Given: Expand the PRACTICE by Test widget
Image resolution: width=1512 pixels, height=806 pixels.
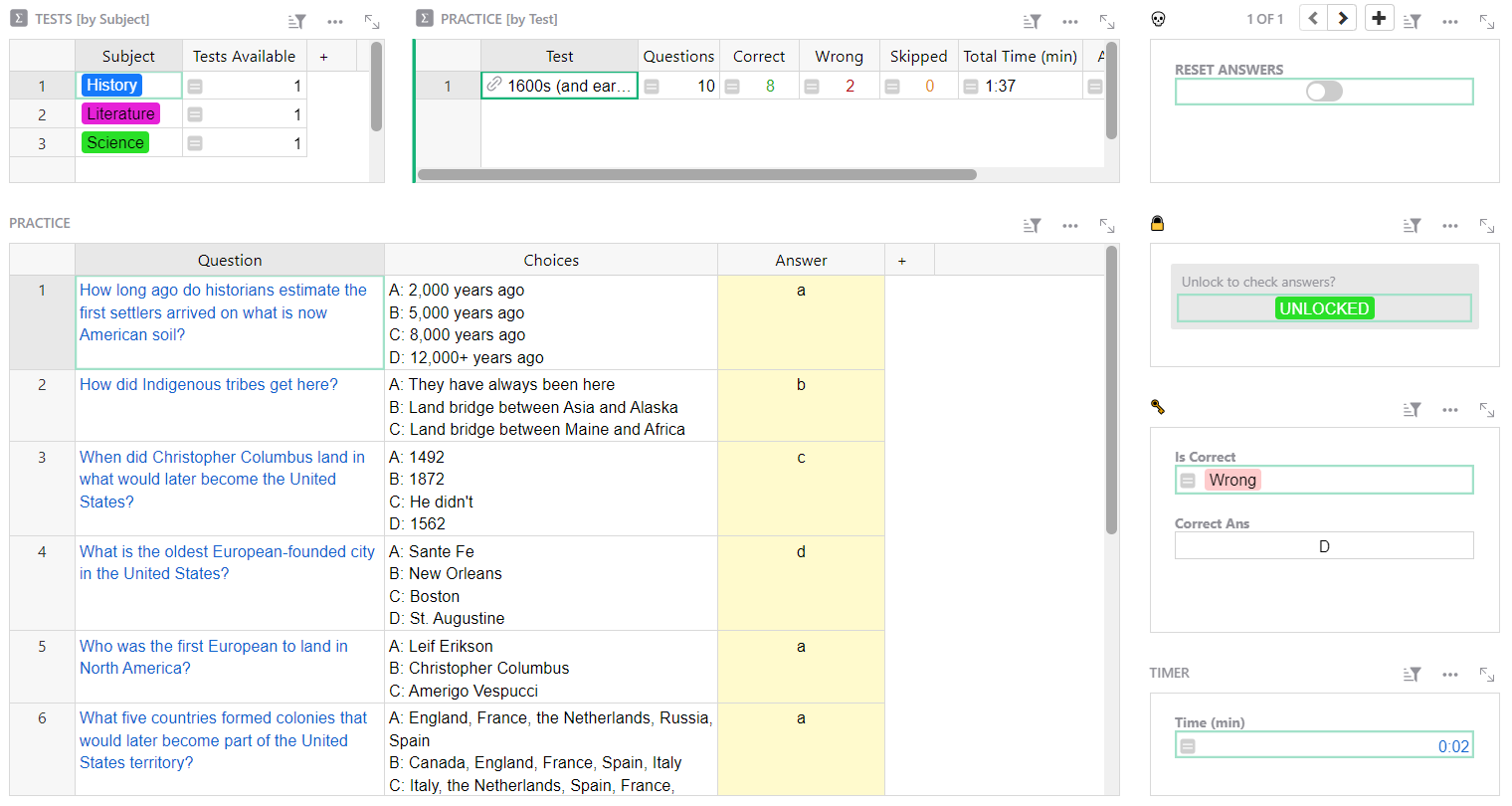Looking at the screenshot, I should [1107, 21].
